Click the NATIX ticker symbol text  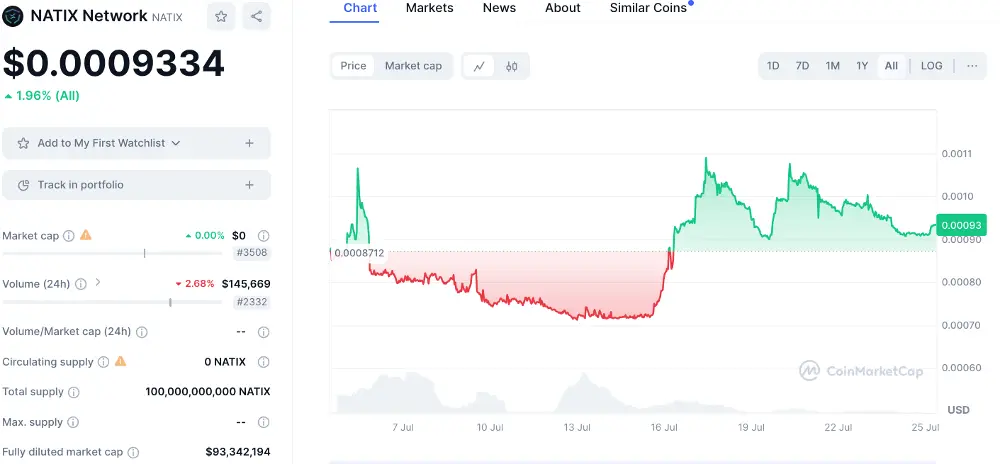(x=167, y=17)
